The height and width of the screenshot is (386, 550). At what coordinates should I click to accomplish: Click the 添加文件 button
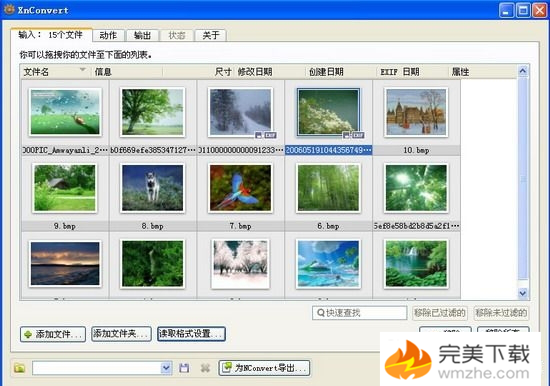[x=53, y=334]
